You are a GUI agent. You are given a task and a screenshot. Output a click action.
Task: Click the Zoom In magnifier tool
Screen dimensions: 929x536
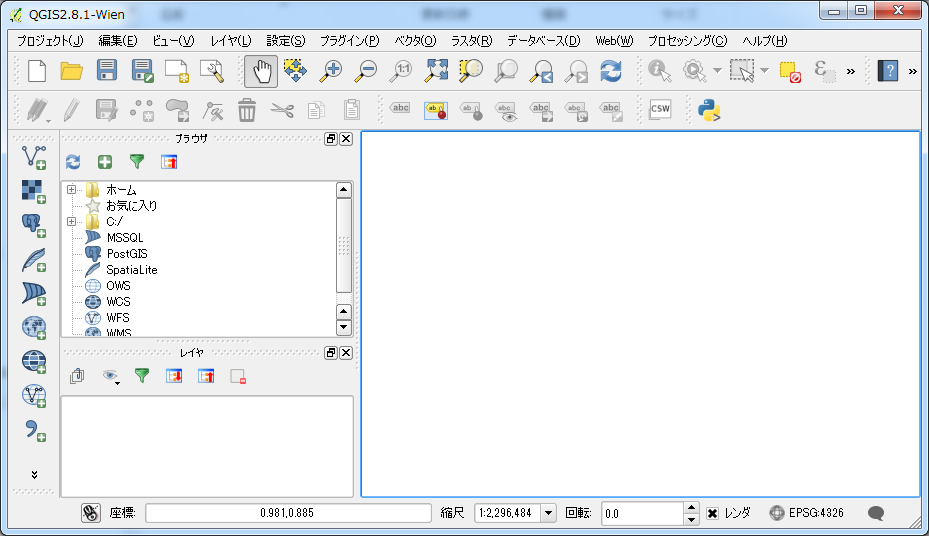coord(329,71)
